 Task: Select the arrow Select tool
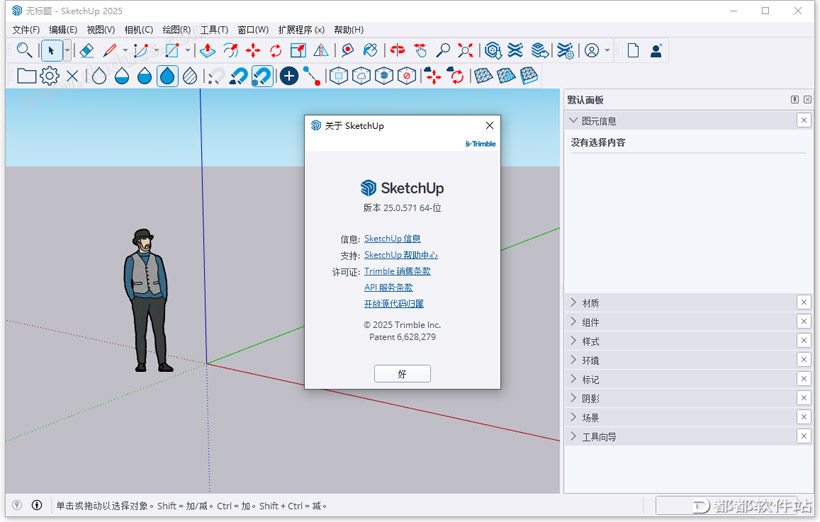pyautogui.click(x=51, y=51)
